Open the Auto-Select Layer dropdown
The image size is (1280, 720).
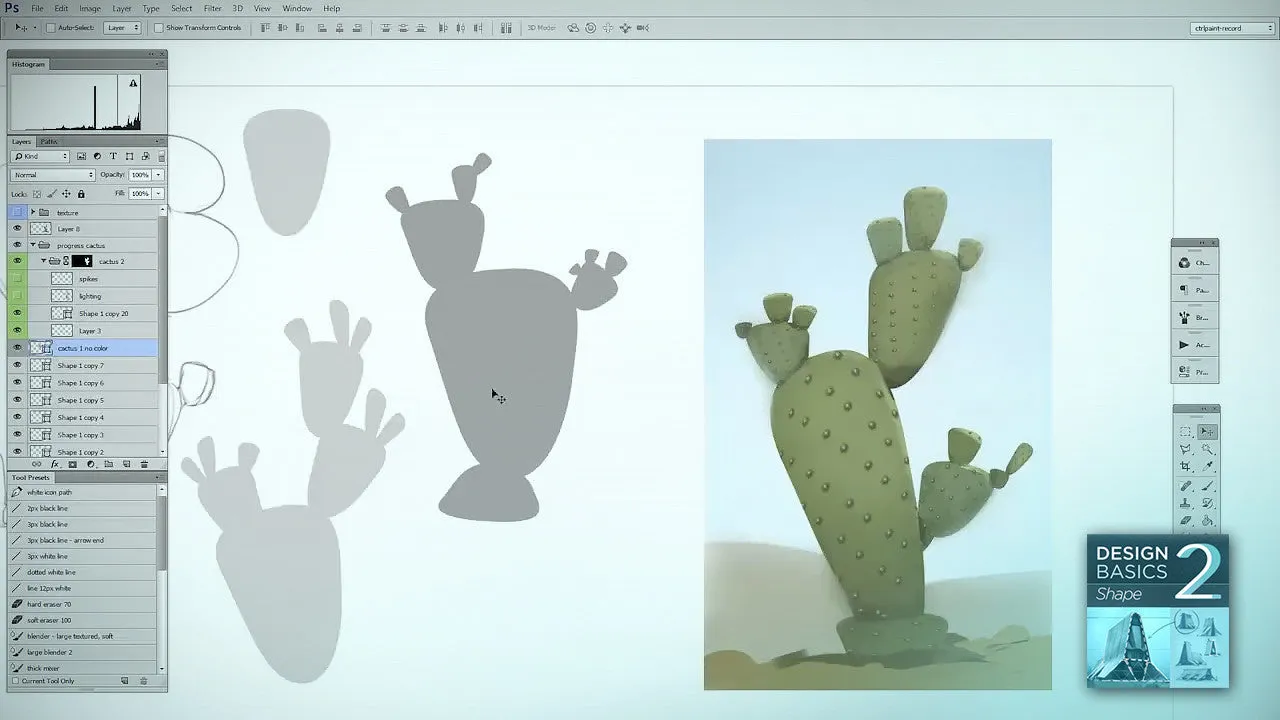point(122,28)
